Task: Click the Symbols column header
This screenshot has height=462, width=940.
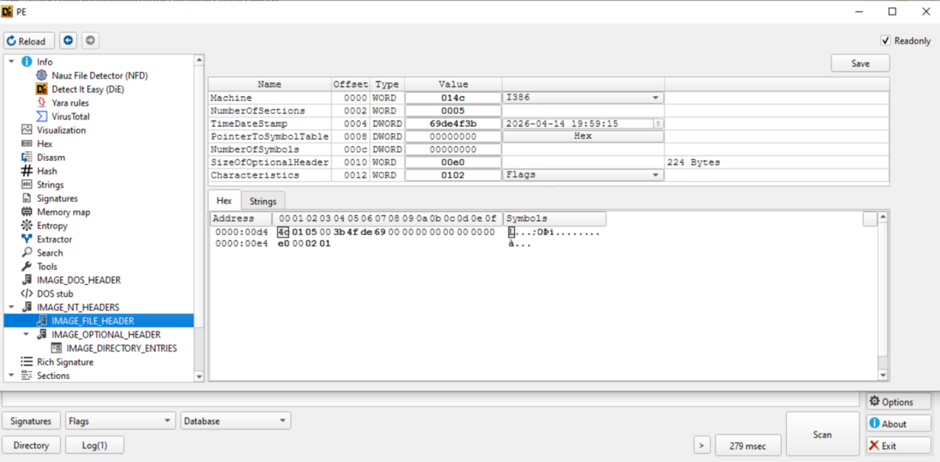Action: [x=555, y=219]
